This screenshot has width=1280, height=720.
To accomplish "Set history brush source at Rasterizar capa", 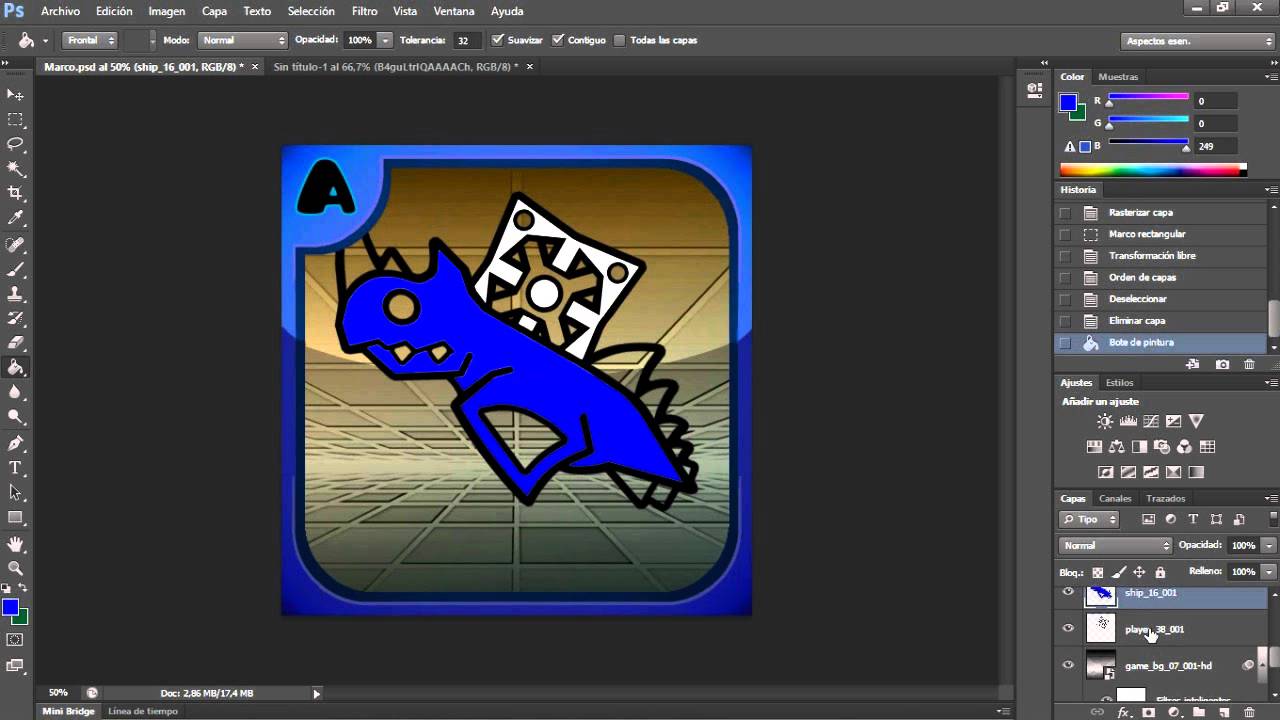I will coord(1065,213).
